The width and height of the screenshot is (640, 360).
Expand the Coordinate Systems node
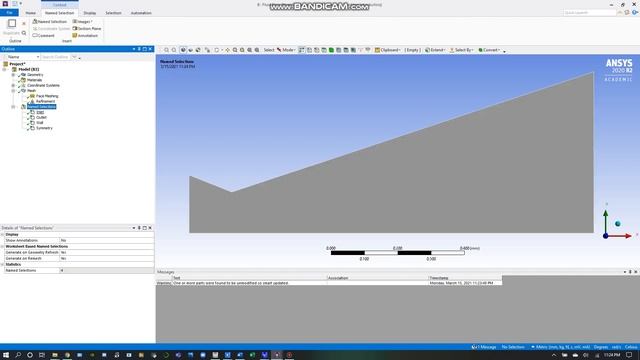(x=13, y=85)
